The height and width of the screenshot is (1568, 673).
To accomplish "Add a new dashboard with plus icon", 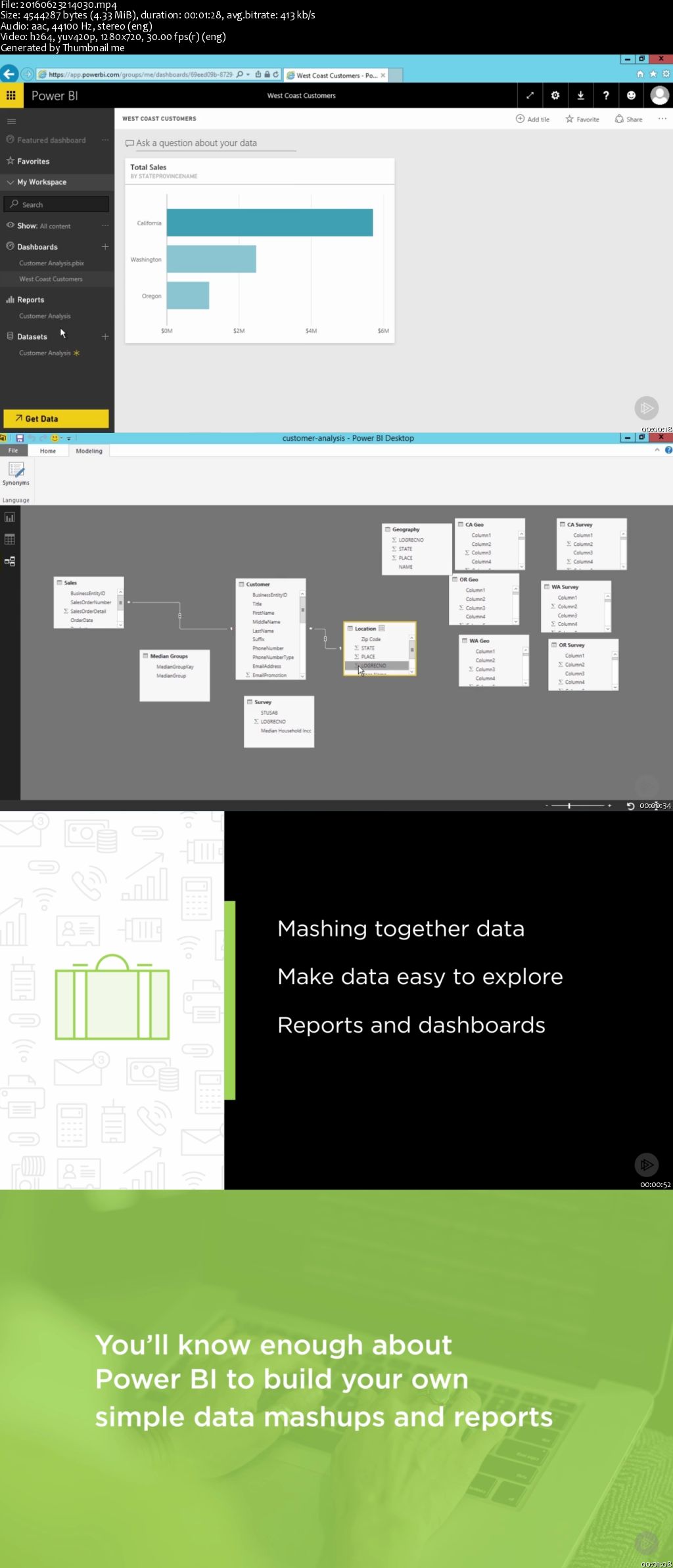I will point(105,247).
